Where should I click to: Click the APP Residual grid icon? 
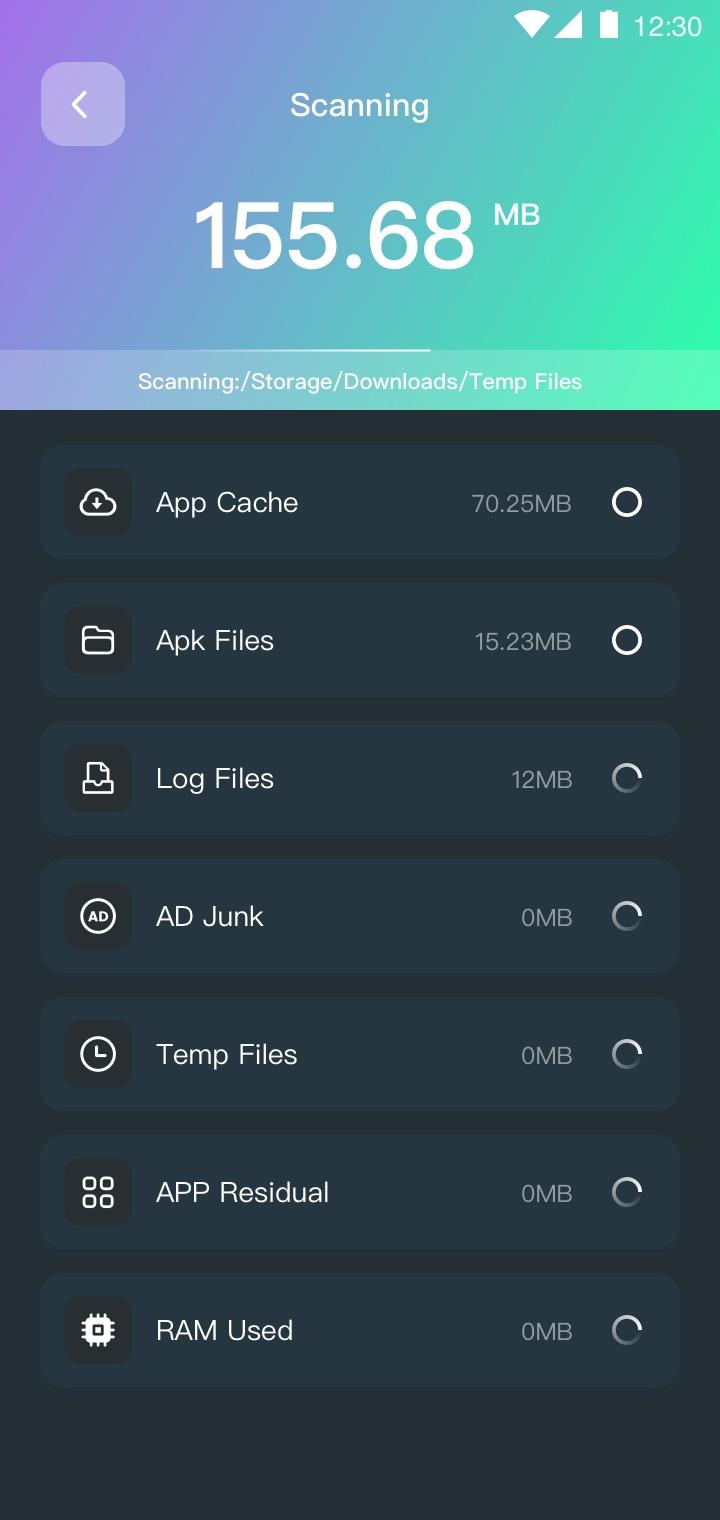click(x=98, y=1192)
